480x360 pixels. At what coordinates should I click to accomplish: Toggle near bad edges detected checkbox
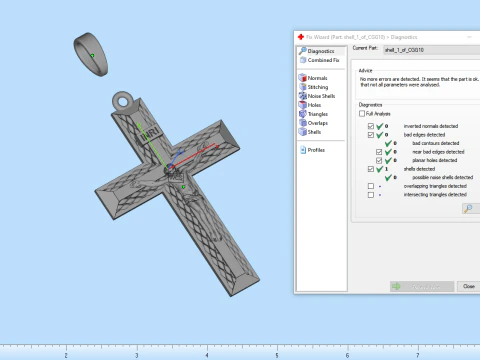point(379,152)
